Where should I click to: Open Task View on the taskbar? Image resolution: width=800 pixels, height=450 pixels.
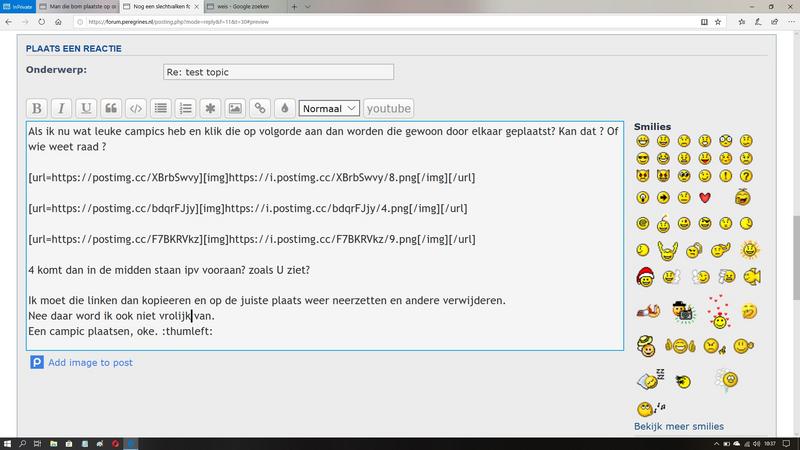pos(37,444)
